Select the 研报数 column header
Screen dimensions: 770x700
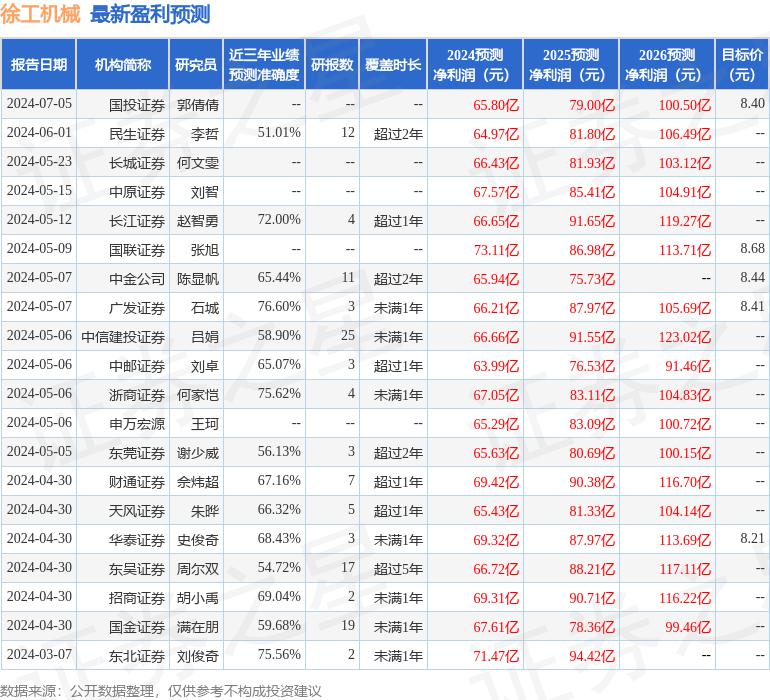click(x=332, y=64)
